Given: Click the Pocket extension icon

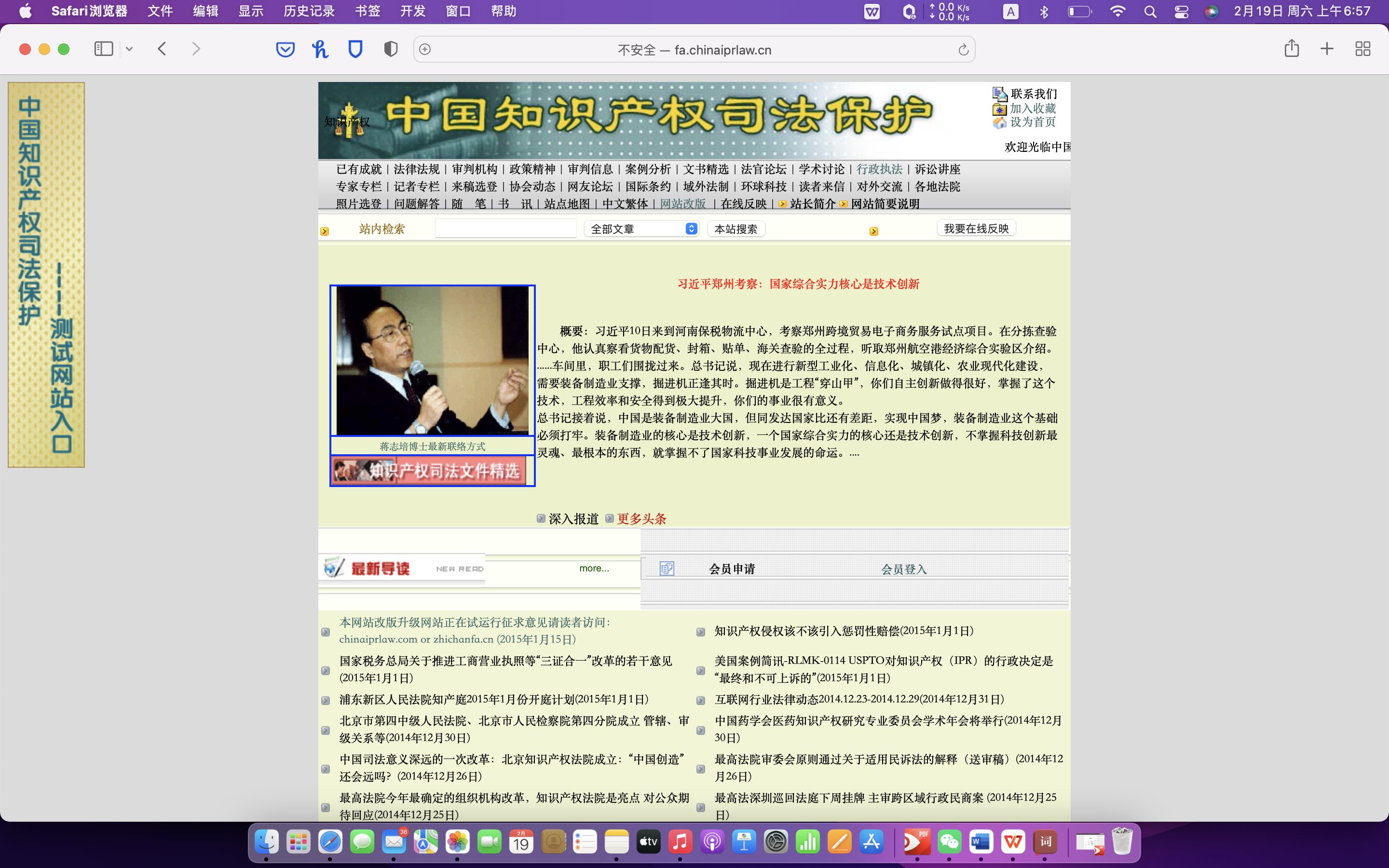Looking at the screenshot, I should point(285,49).
